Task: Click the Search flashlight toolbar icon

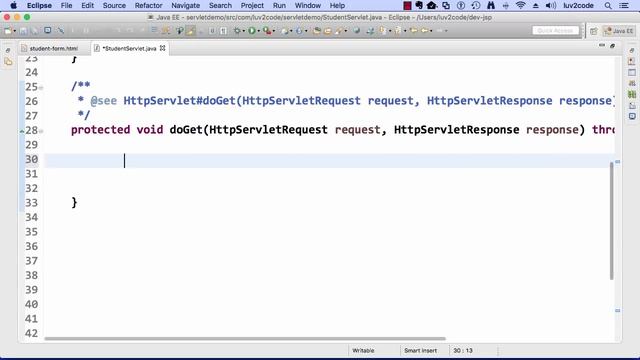Action: point(339,31)
